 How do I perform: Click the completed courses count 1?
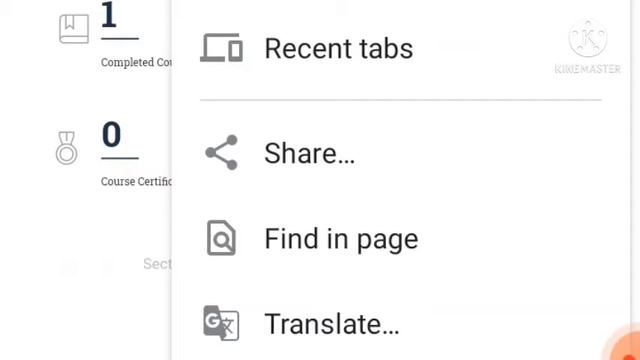pyautogui.click(x=109, y=15)
